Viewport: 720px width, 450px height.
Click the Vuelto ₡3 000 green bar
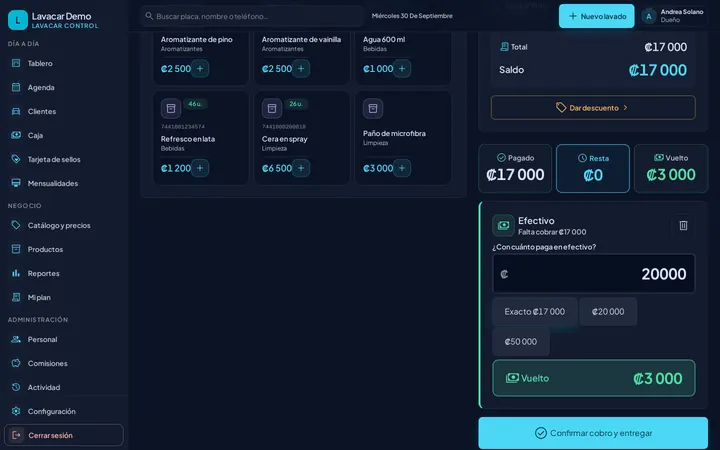click(x=594, y=378)
